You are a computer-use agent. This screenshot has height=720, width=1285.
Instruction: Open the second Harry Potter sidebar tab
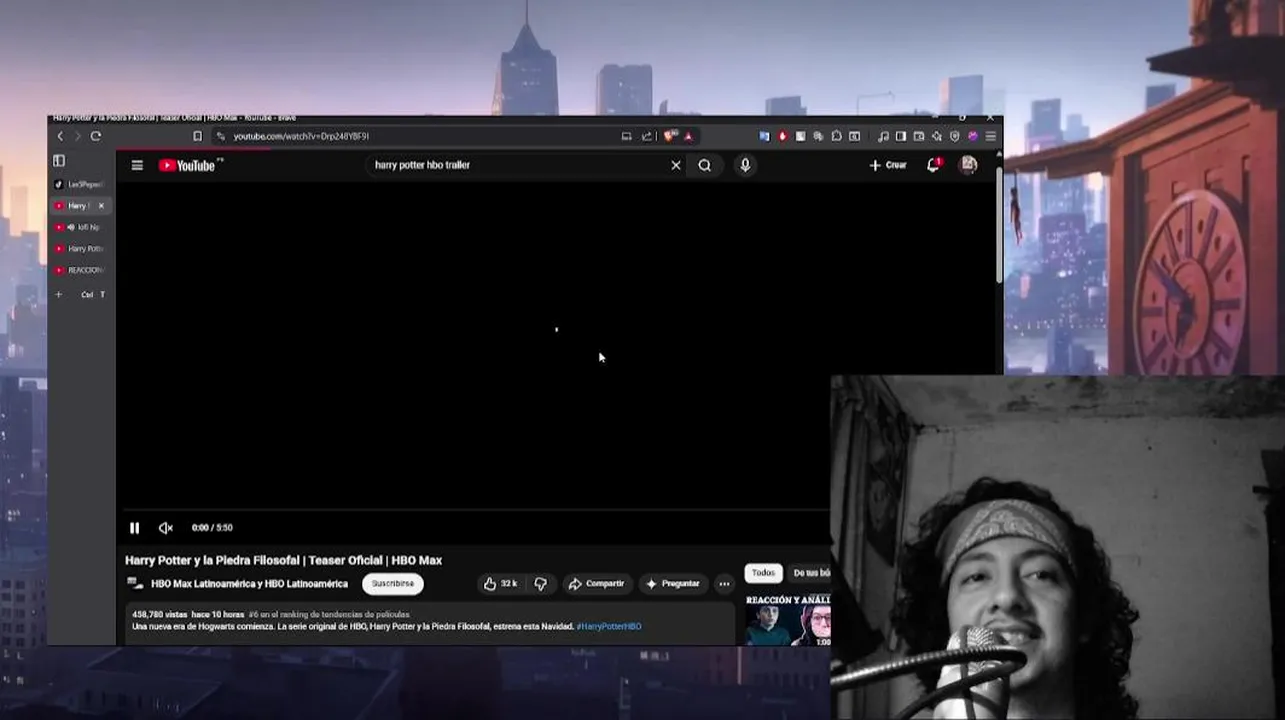tap(79, 249)
